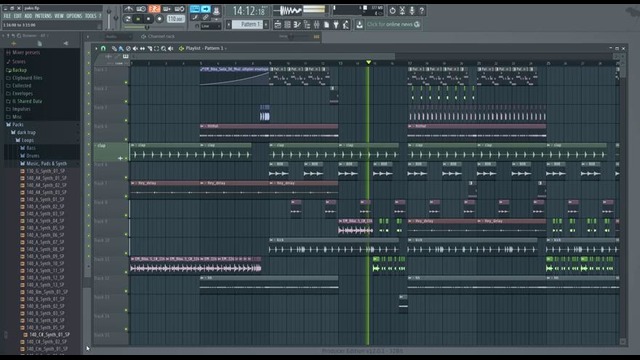Image resolution: width=640 pixels, height=360 pixels.
Task: Click the question mark help icon
Action: point(422,11)
